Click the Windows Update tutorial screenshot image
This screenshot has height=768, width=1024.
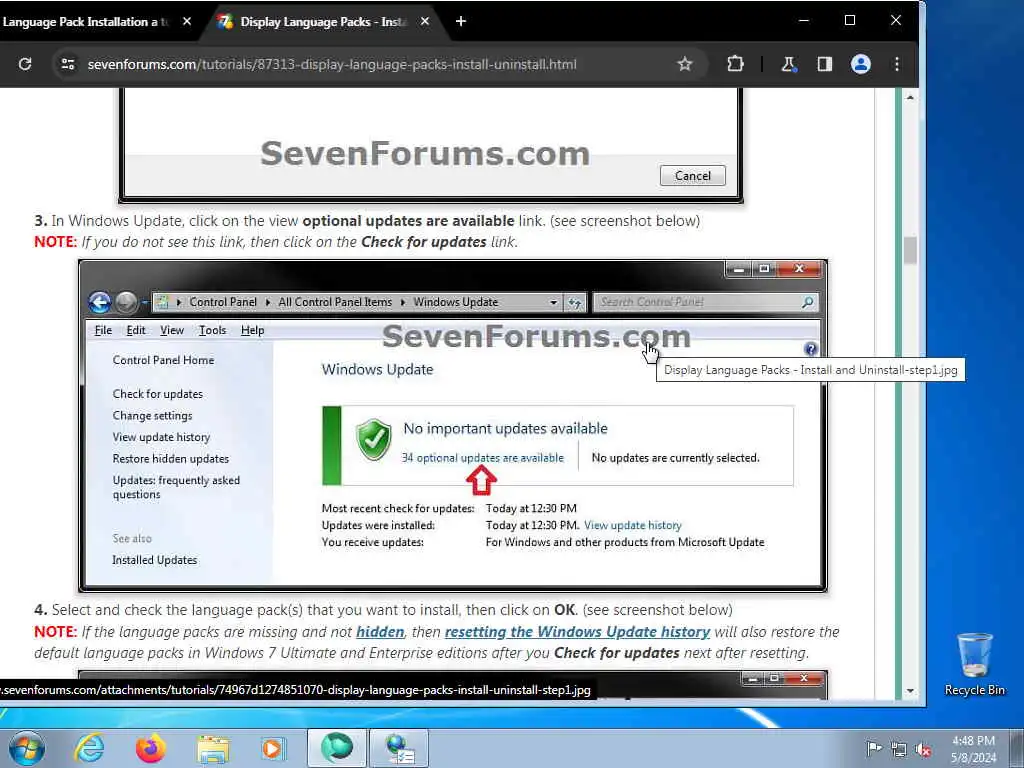click(453, 426)
